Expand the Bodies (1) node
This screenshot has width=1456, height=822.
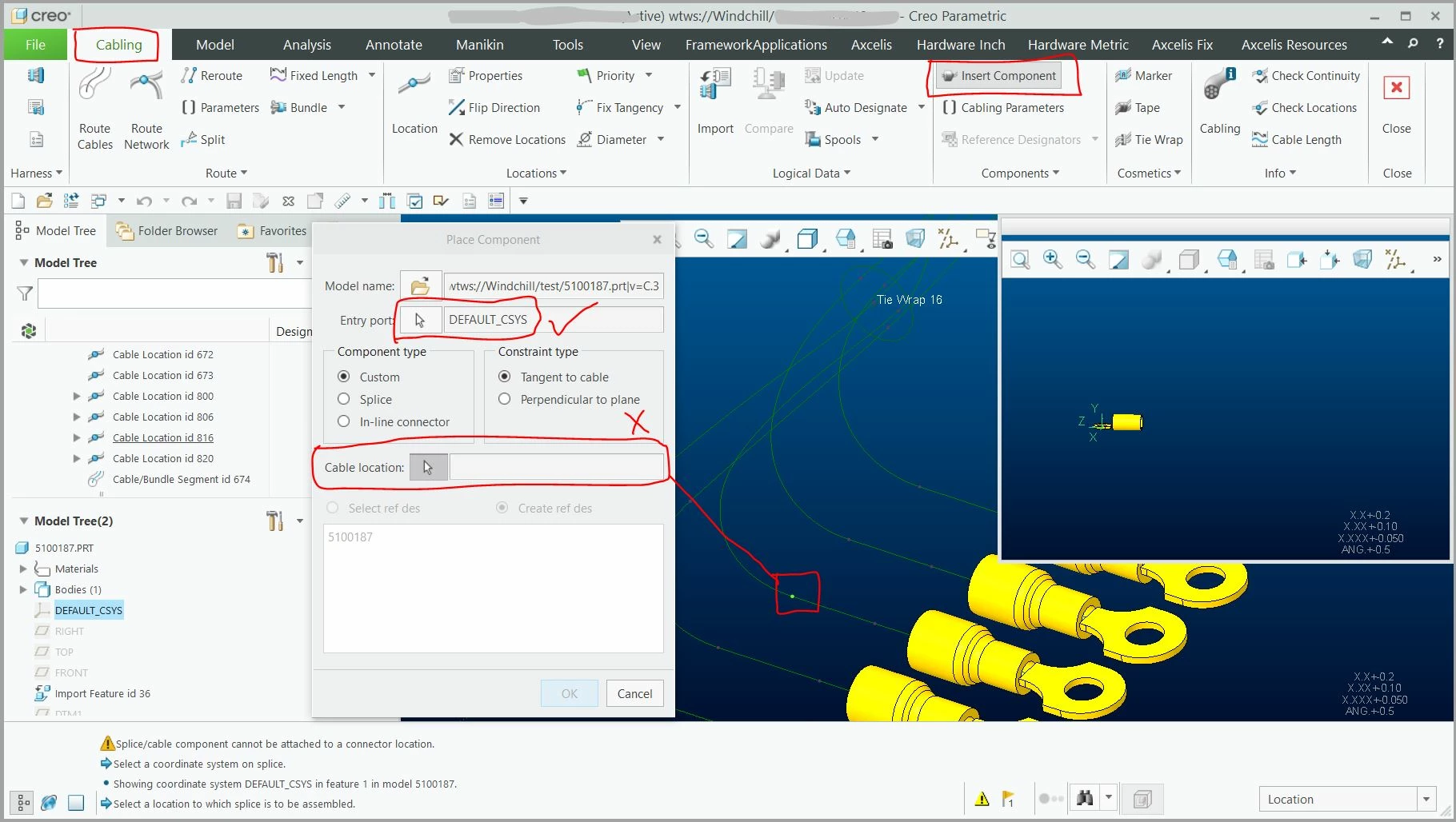pos(23,589)
